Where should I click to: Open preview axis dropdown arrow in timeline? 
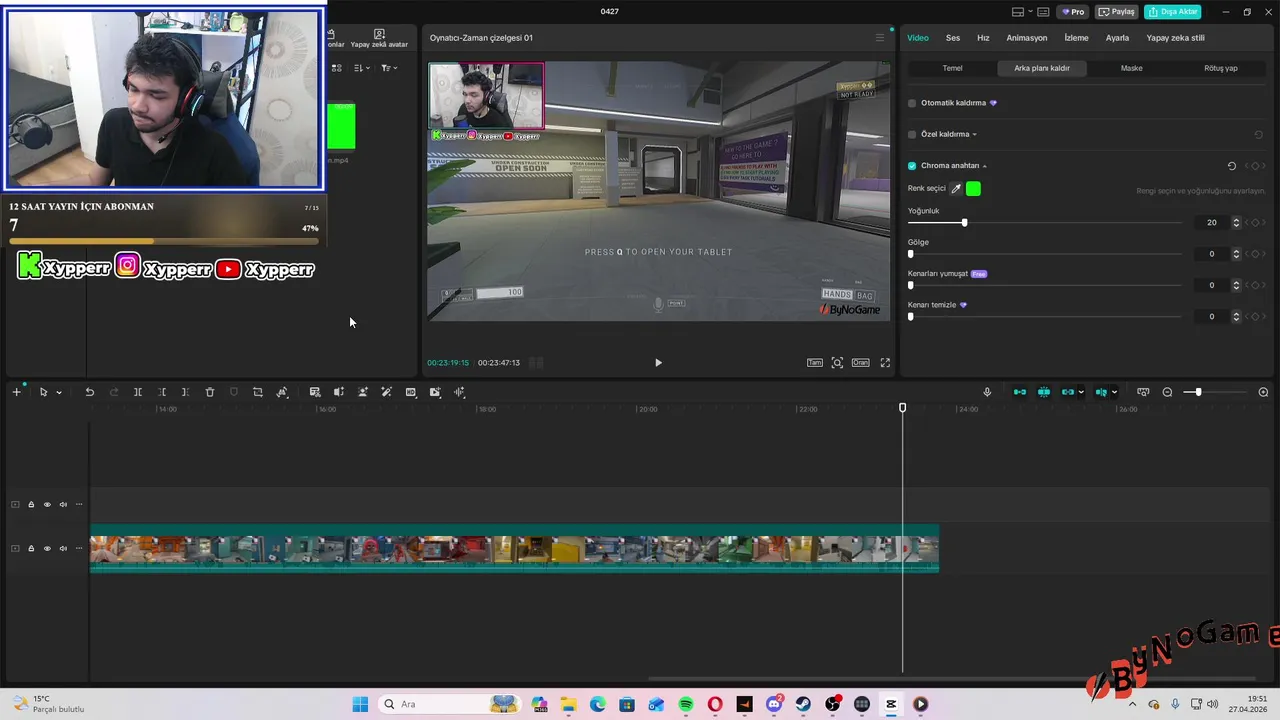(x=1114, y=392)
